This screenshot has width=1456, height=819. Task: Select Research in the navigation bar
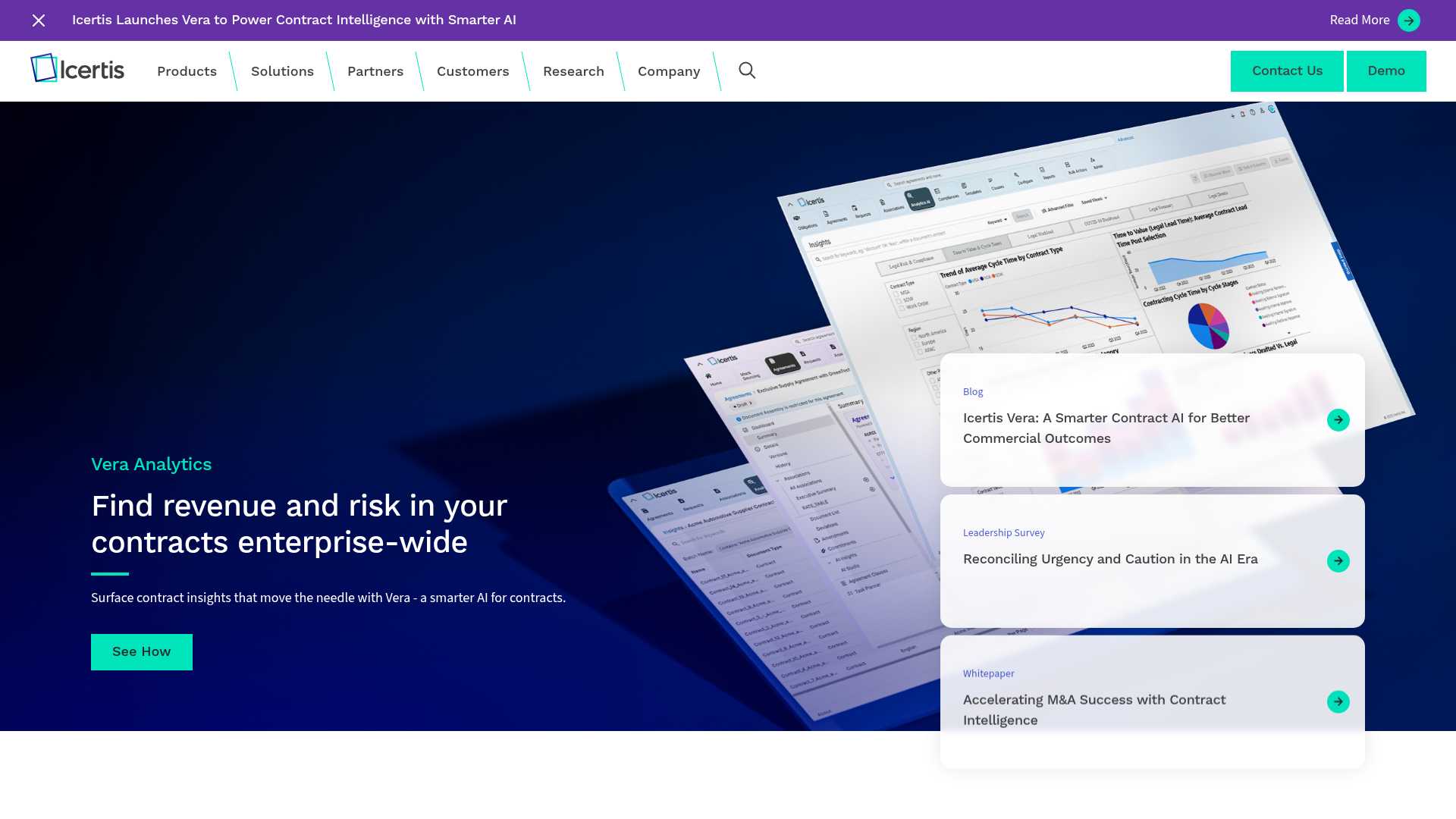click(x=573, y=71)
